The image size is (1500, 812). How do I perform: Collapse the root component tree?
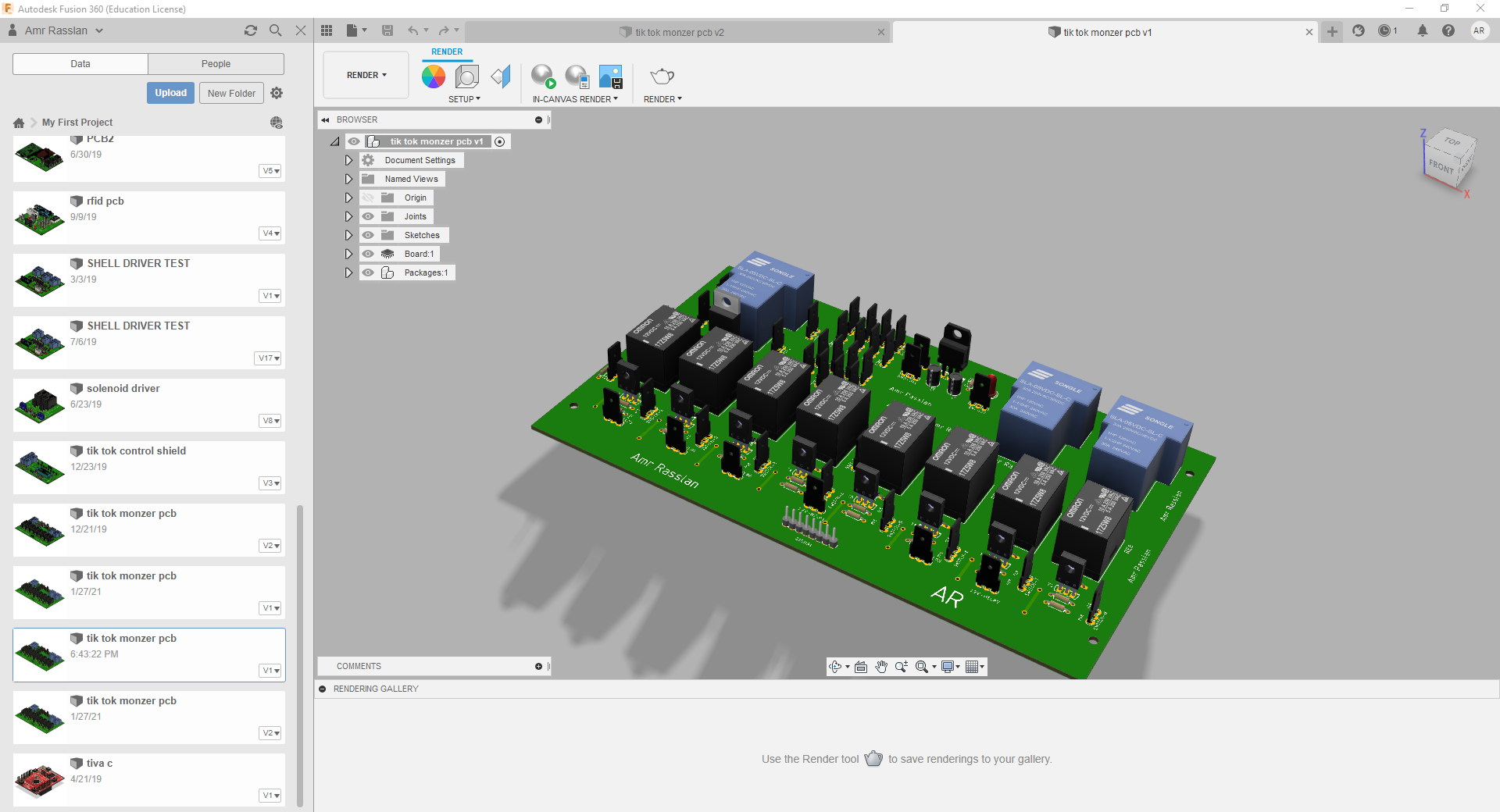335,141
